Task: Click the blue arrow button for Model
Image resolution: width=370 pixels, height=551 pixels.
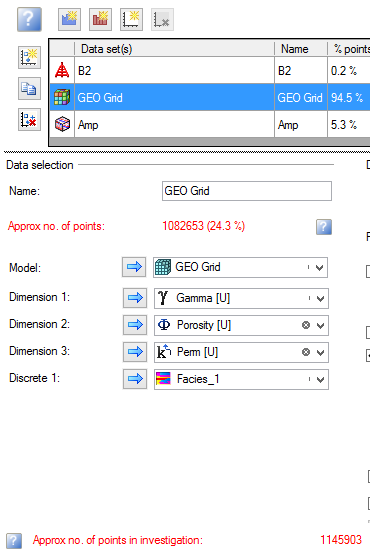Action: tap(134, 267)
